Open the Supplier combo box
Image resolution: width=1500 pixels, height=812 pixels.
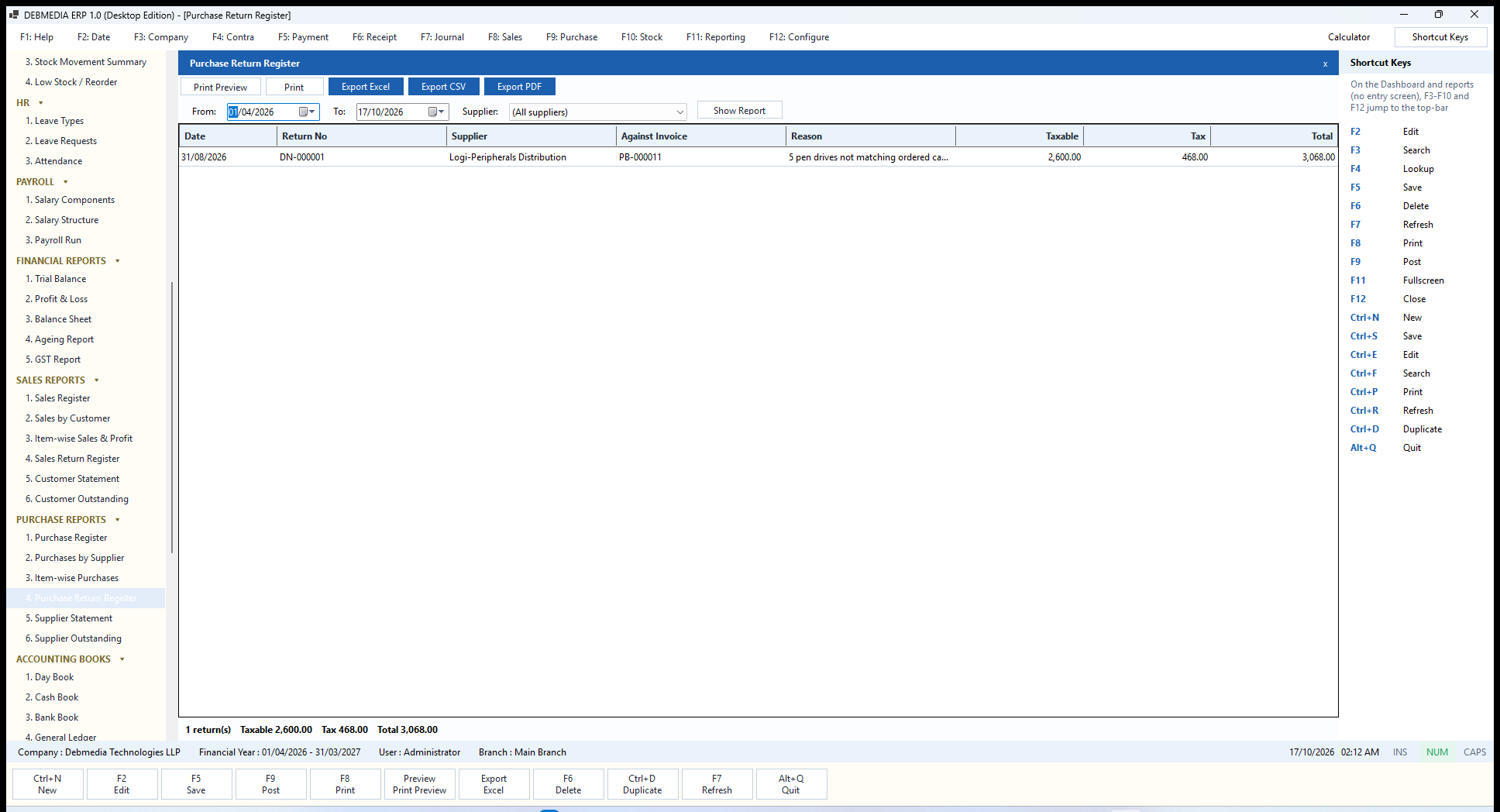coord(597,112)
